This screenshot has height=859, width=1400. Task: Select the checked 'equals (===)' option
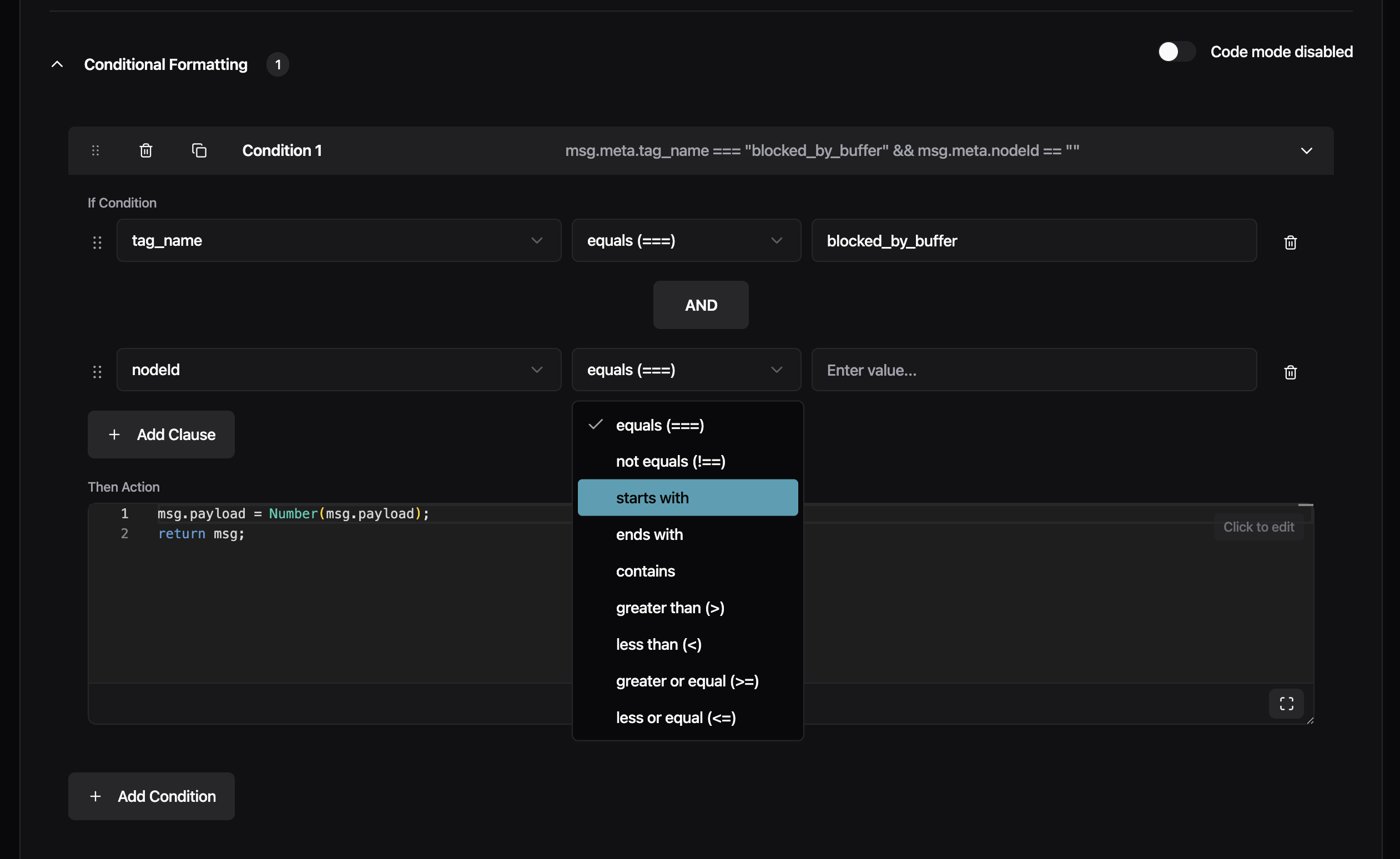pyautogui.click(x=687, y=425)
